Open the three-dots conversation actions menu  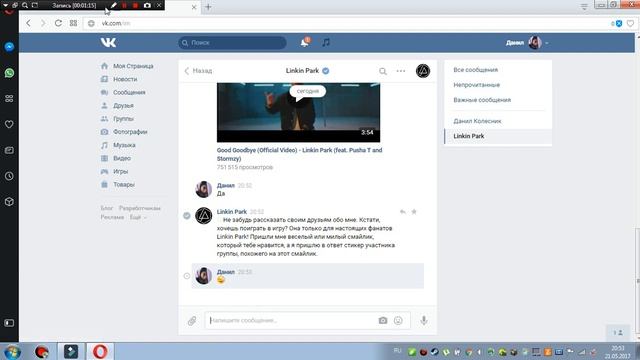coord(401,71)
